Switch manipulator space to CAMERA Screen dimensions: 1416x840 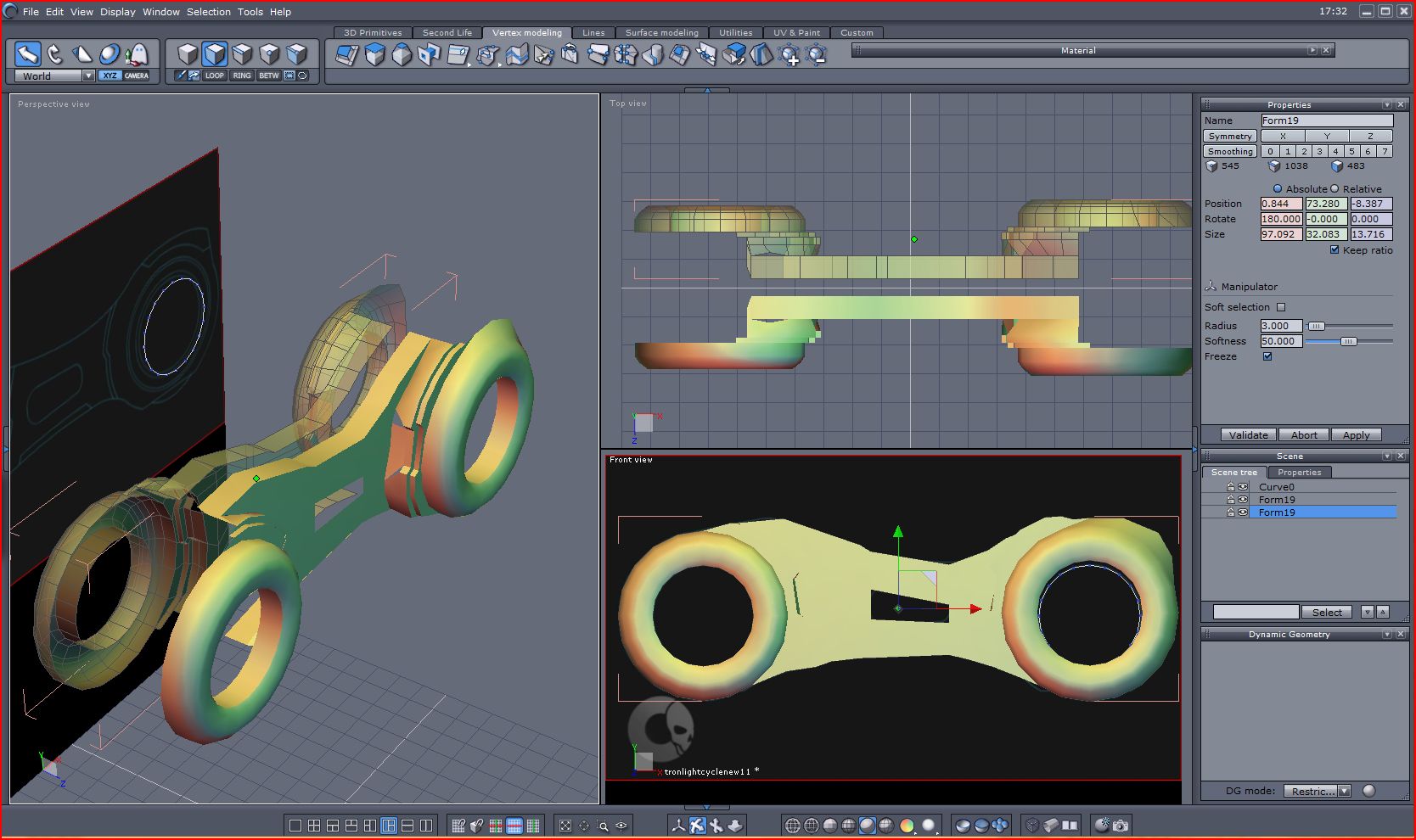tap(136, 76)
